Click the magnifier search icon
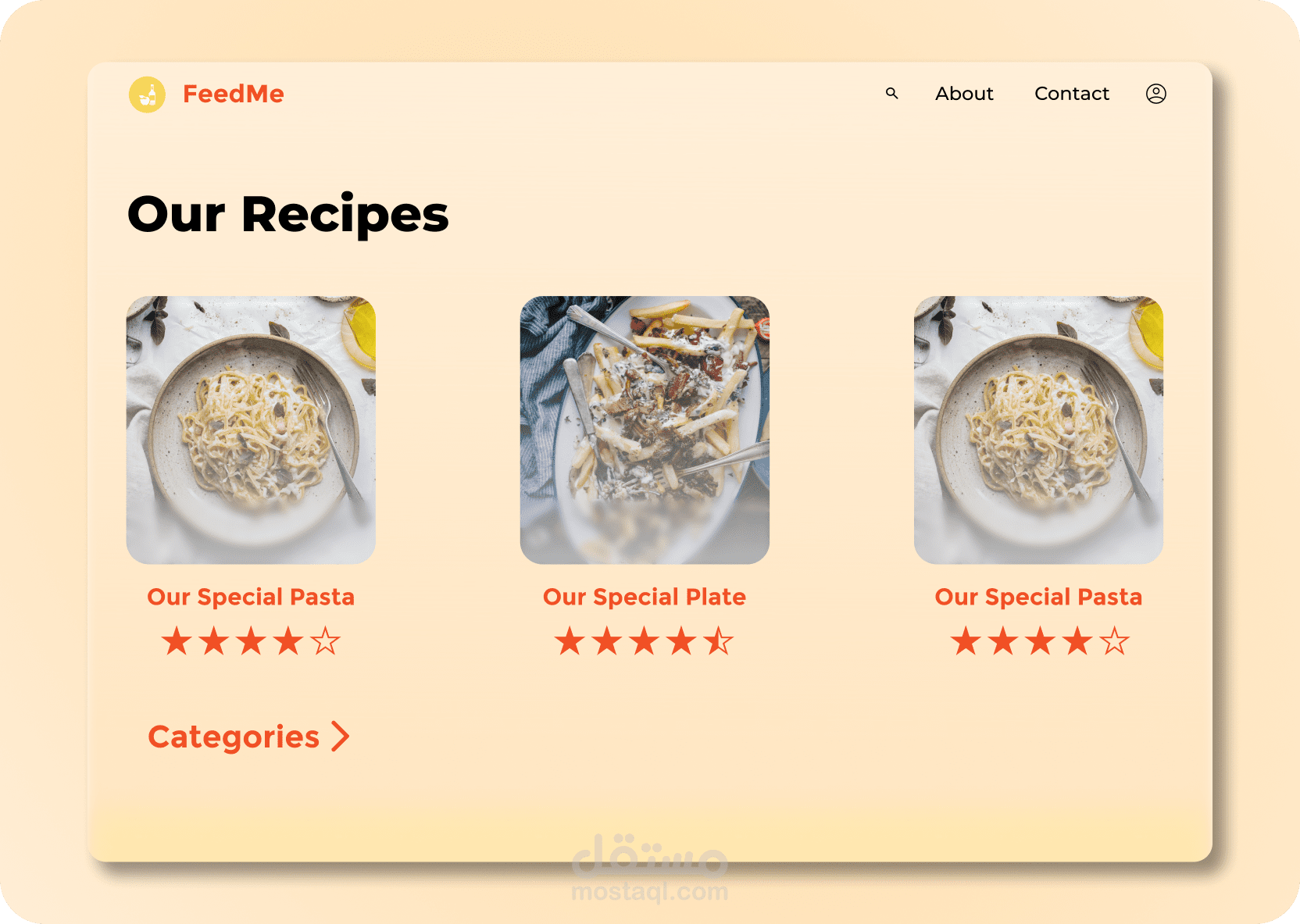 [x=891, y=94]
